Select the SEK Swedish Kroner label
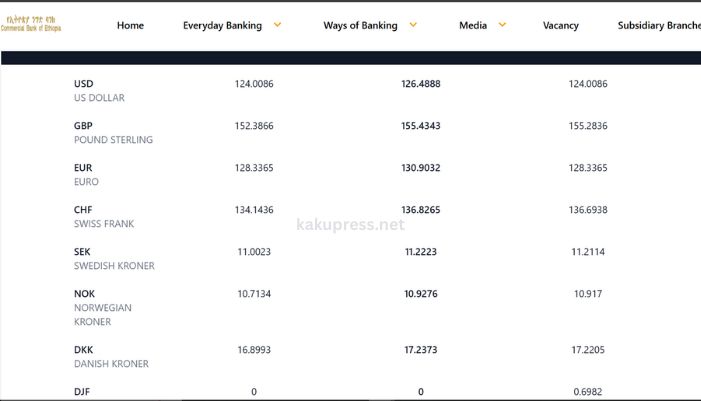This screenshot has height=401, width=701. 114,259
